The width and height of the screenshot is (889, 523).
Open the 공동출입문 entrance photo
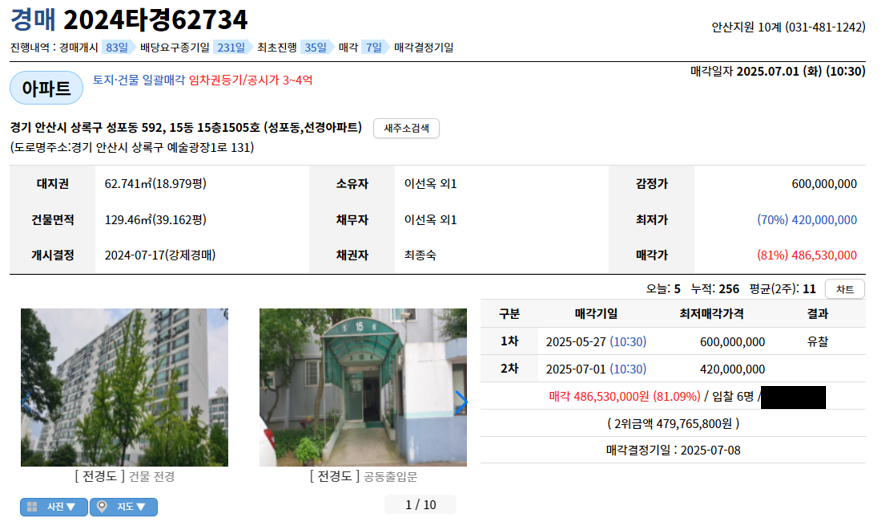tap(363, 387)
